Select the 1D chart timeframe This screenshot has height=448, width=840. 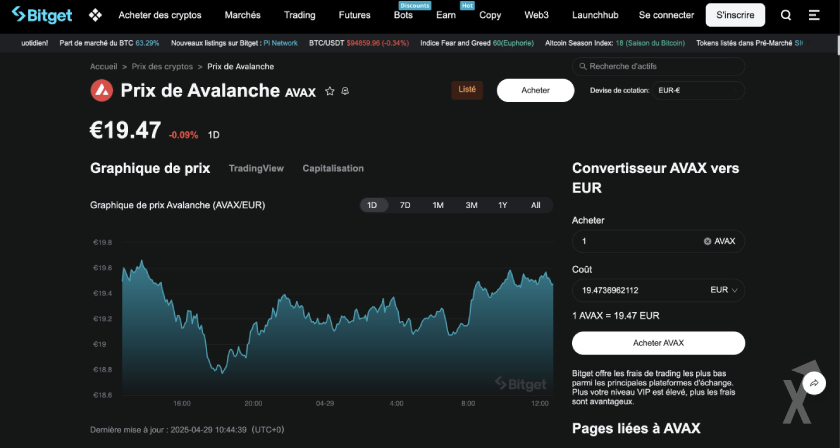click(372, 205)
